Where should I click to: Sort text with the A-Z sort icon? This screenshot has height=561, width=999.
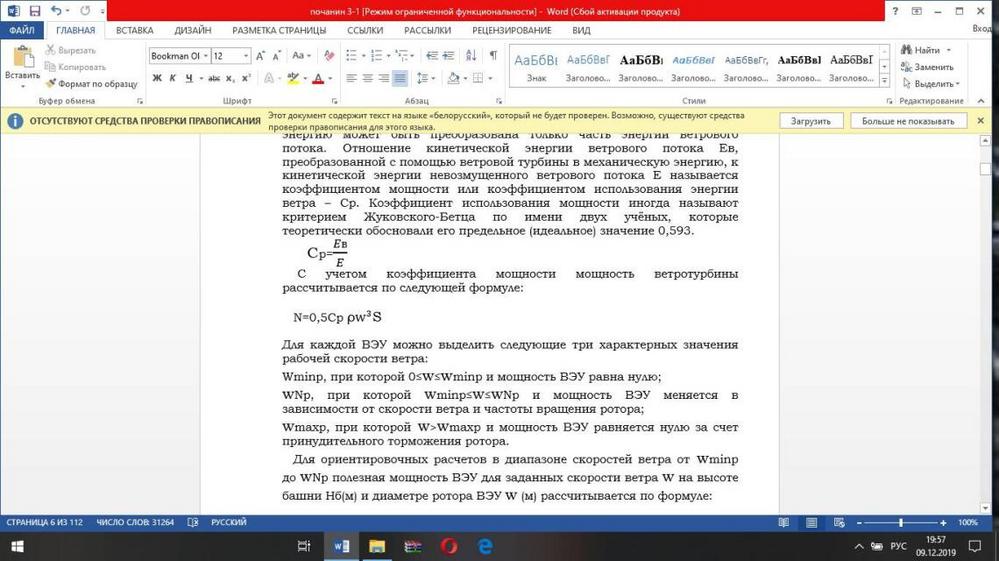tap(473, 56)
